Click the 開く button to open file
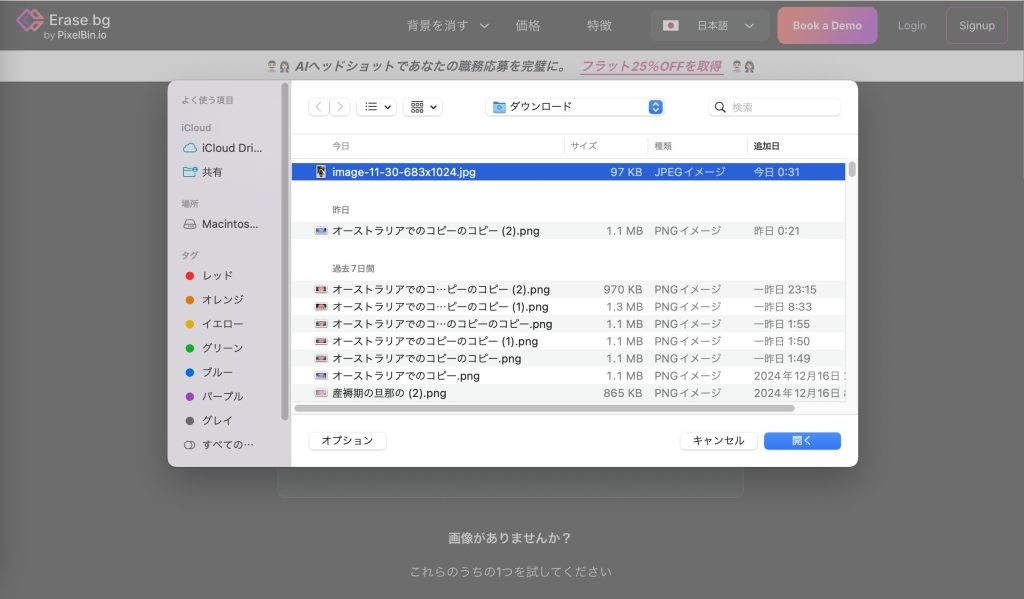Screen dimensions: 1024x599 [802, 441]
